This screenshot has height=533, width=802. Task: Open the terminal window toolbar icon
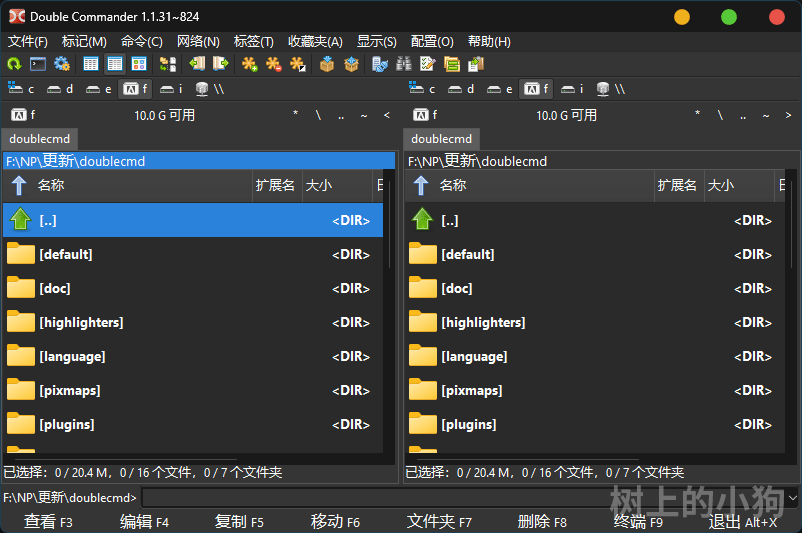tap(38, 64)
